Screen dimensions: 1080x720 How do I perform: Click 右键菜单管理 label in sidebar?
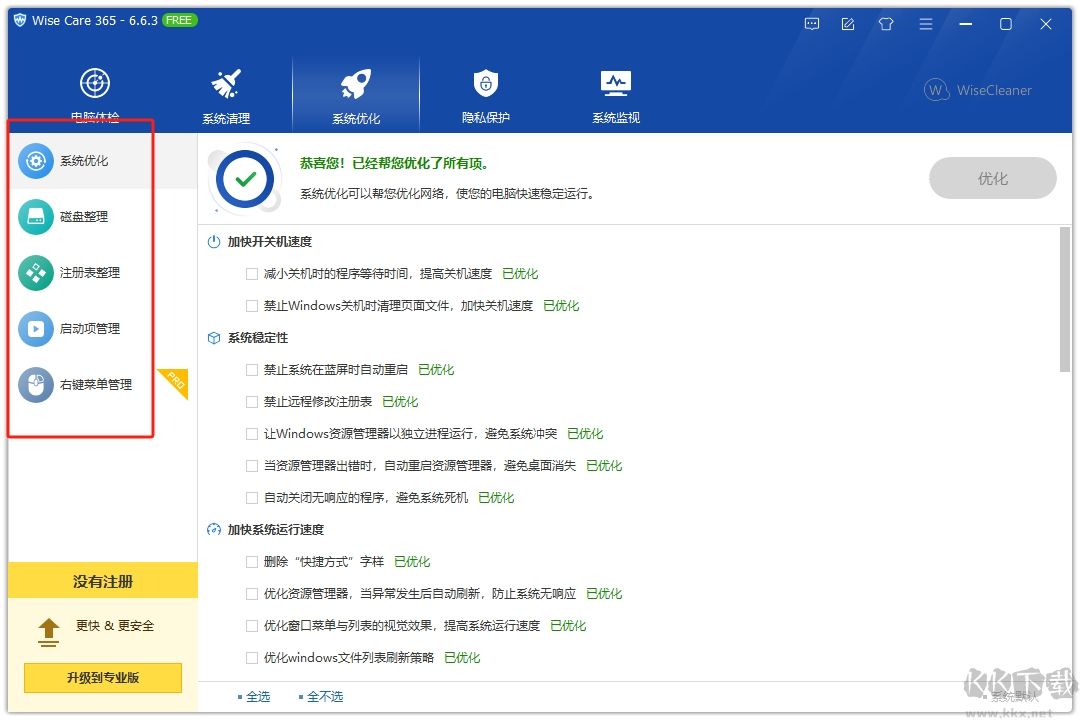[x=96, y=384]
